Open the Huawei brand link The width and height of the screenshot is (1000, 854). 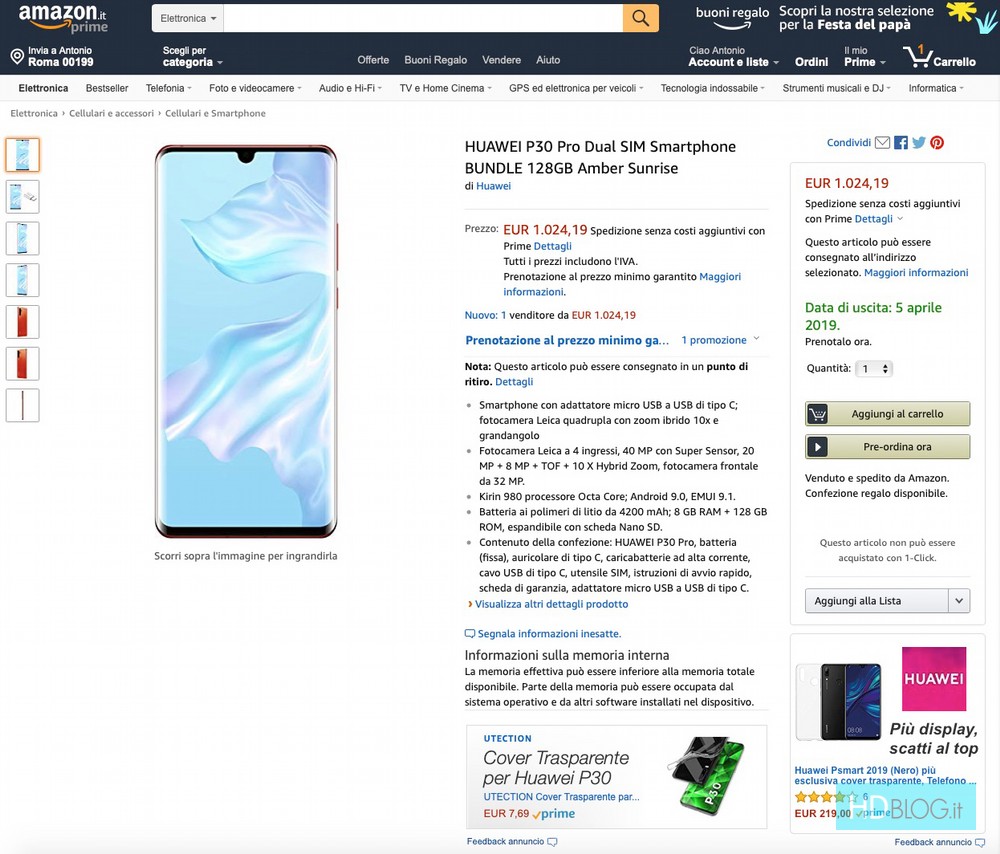tap(493, 186)
